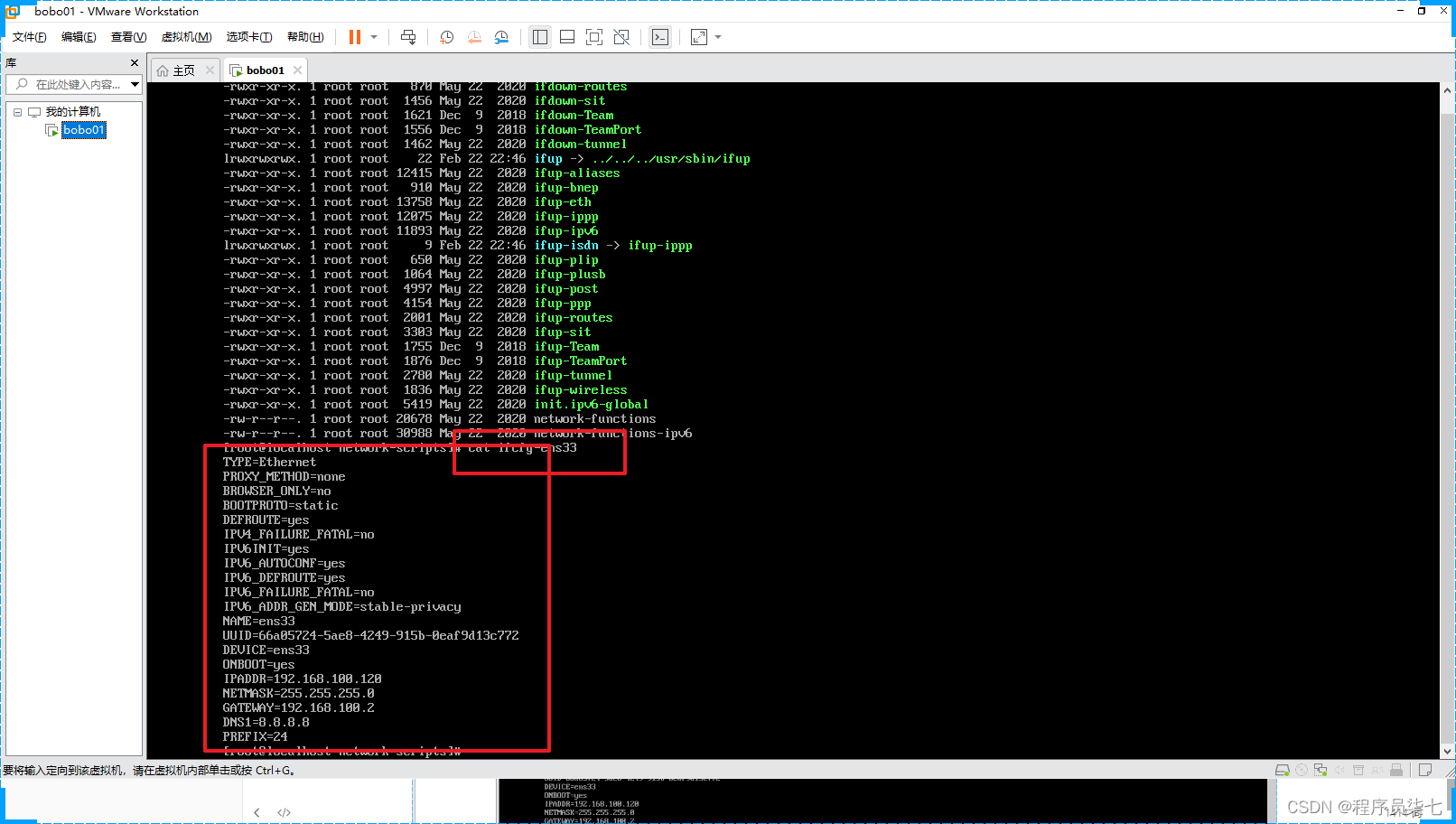Click the dimmed USB device status icon
Image resolution: width=1456 pixels, height=824 pixels.
(1377, 770)
